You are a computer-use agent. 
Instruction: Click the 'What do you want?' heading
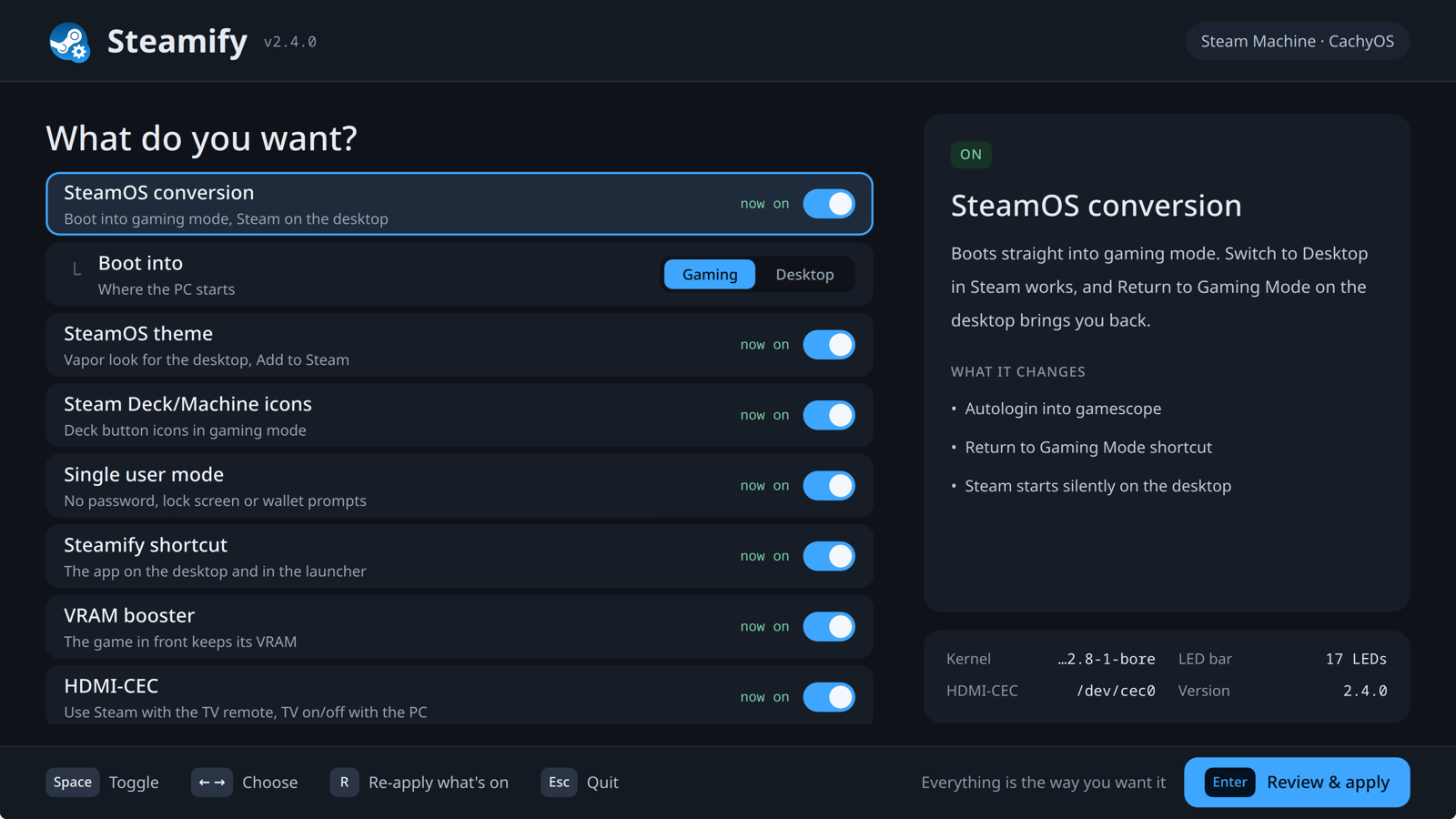tap(201, 138)
